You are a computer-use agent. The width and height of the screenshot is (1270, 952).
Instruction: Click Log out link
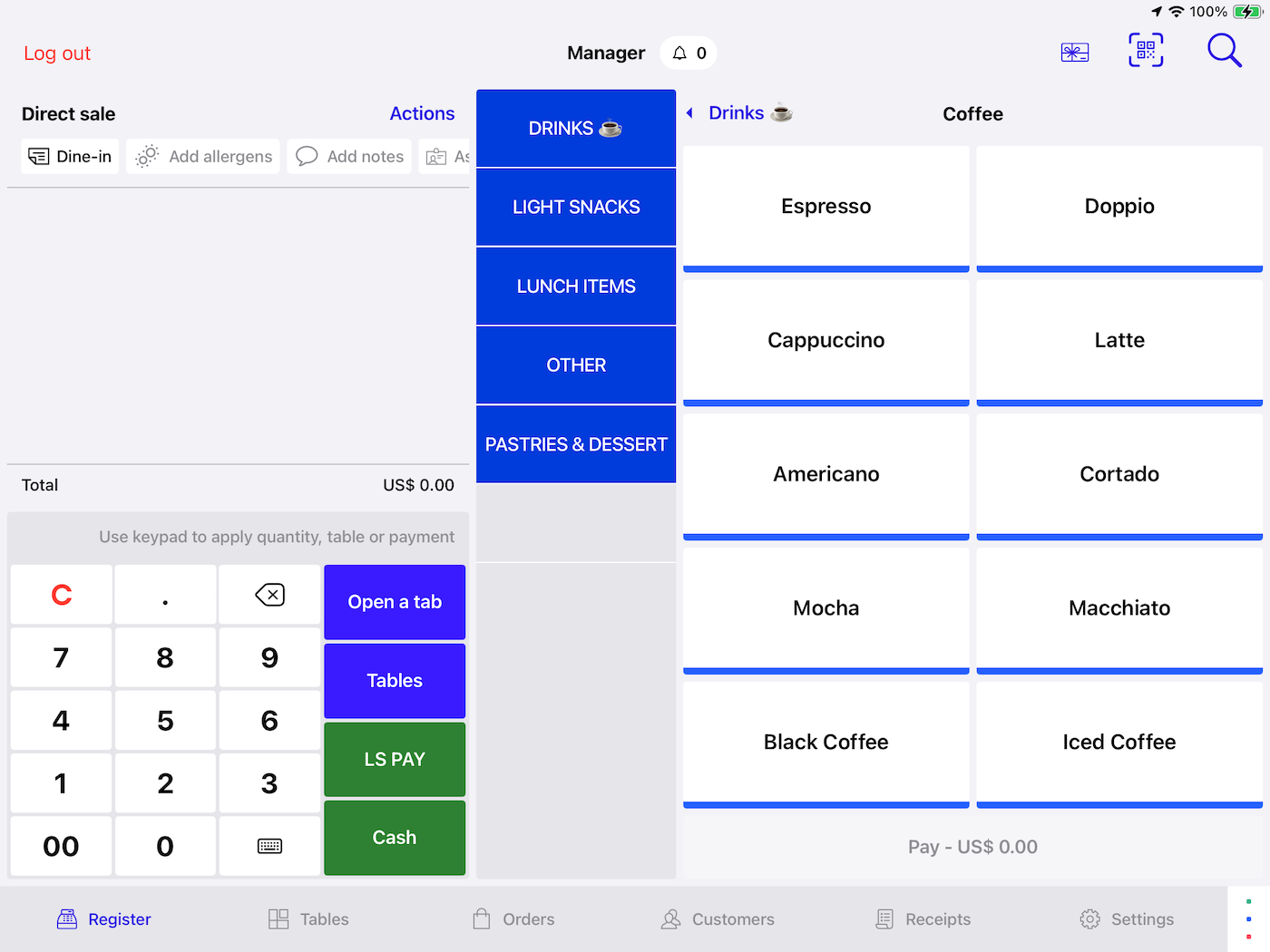[57, 53]
